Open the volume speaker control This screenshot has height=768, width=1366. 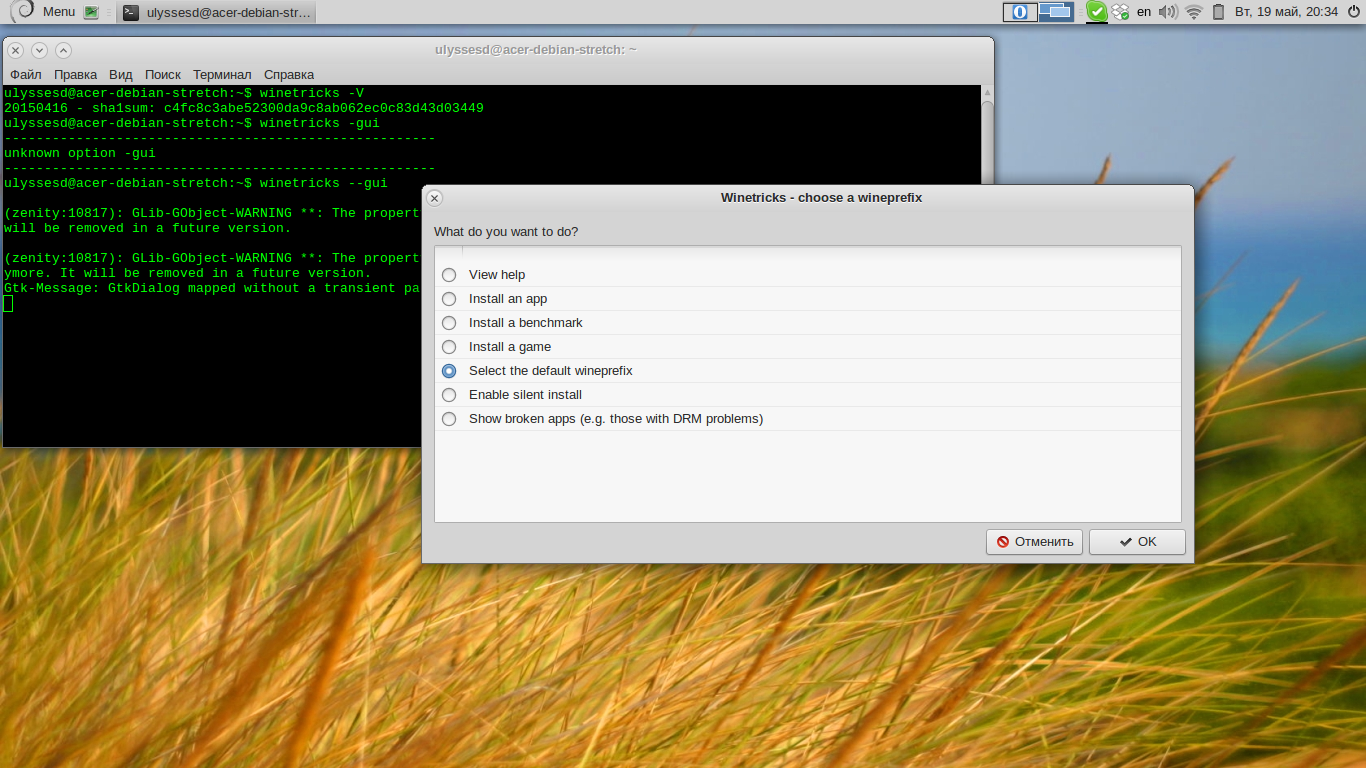pos(1167,12)
